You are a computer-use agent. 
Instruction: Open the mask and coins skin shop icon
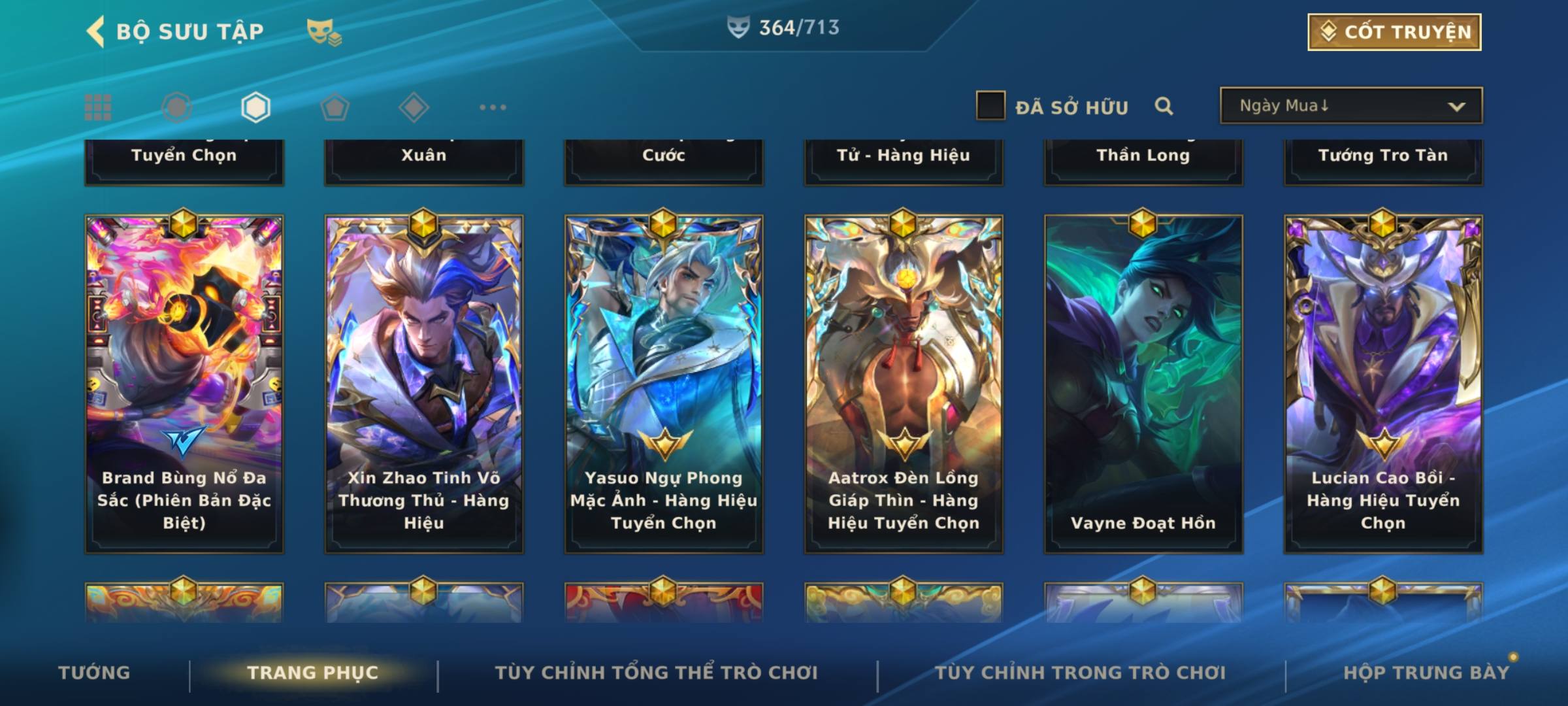click(x=325, y=32)
